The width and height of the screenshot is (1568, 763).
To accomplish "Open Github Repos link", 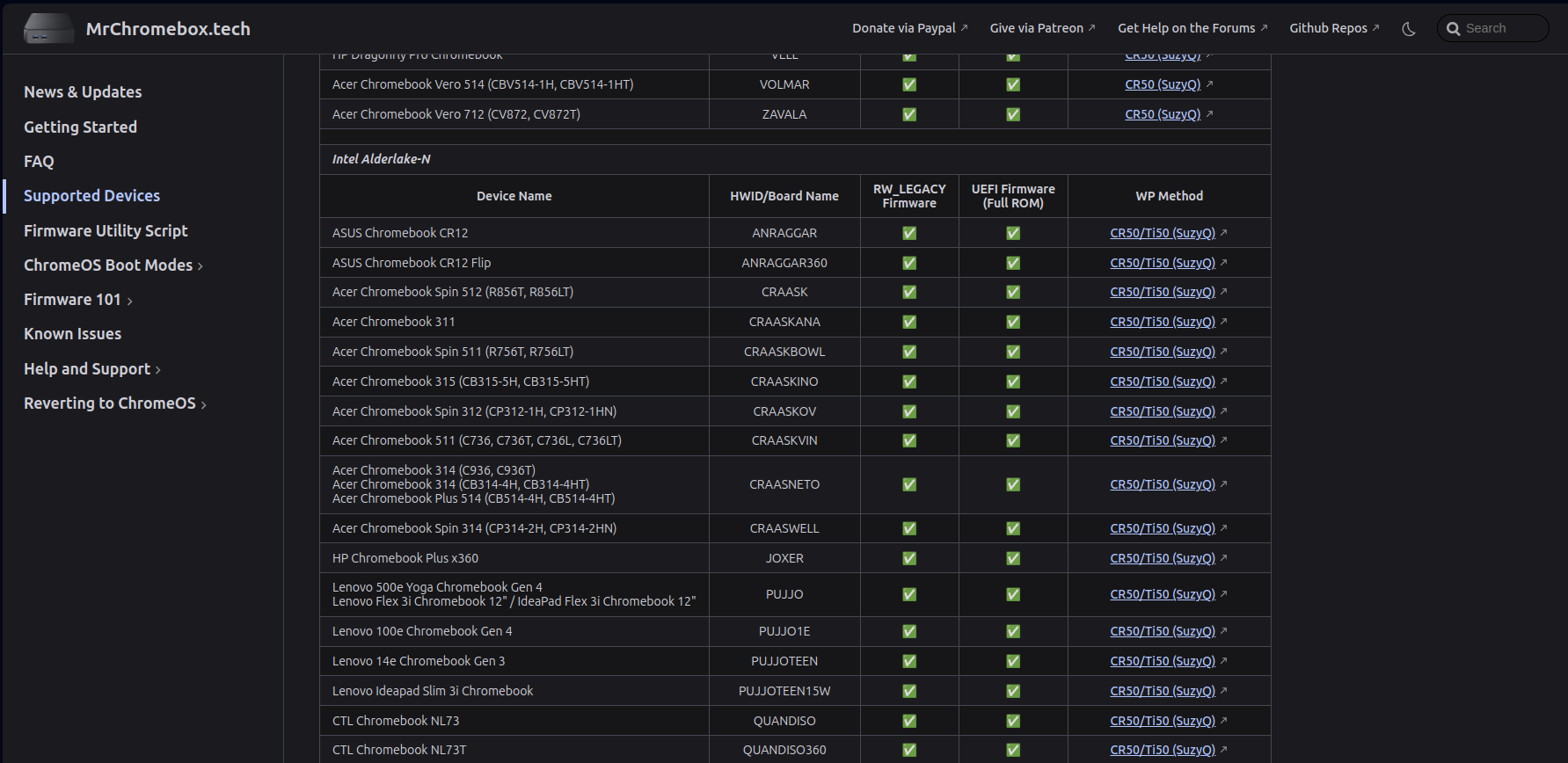I will (1335, 28).
